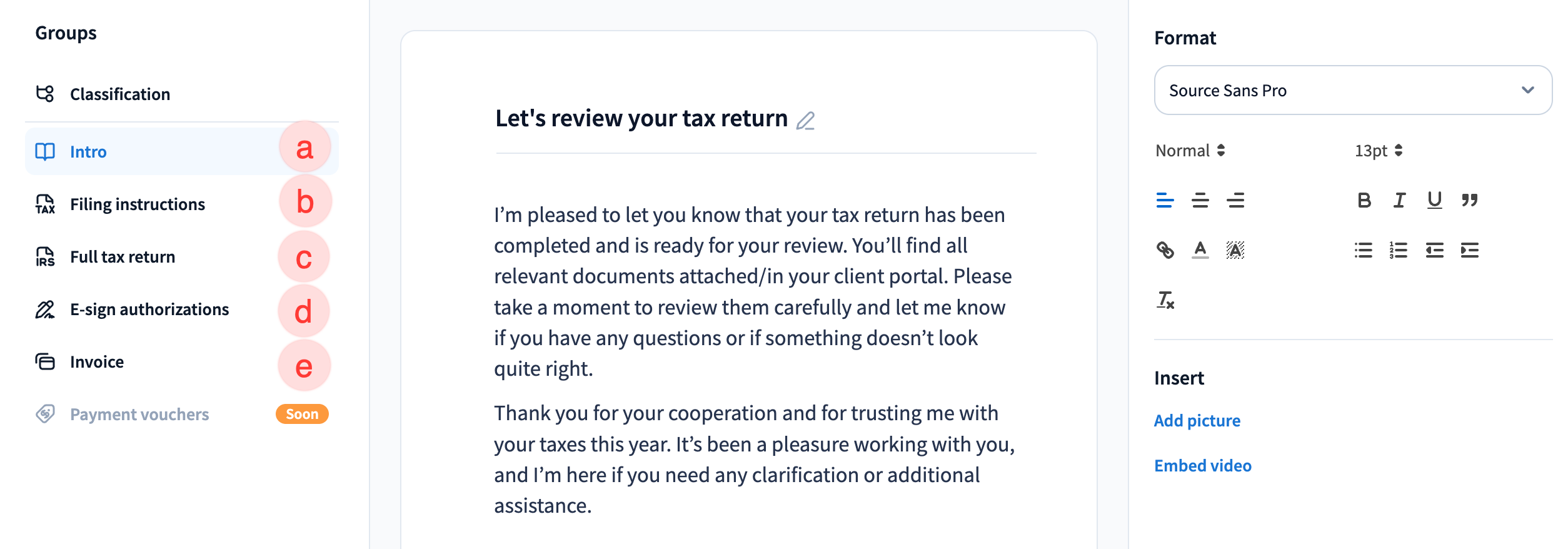Open the Filing instructions group

coord(138,204)
